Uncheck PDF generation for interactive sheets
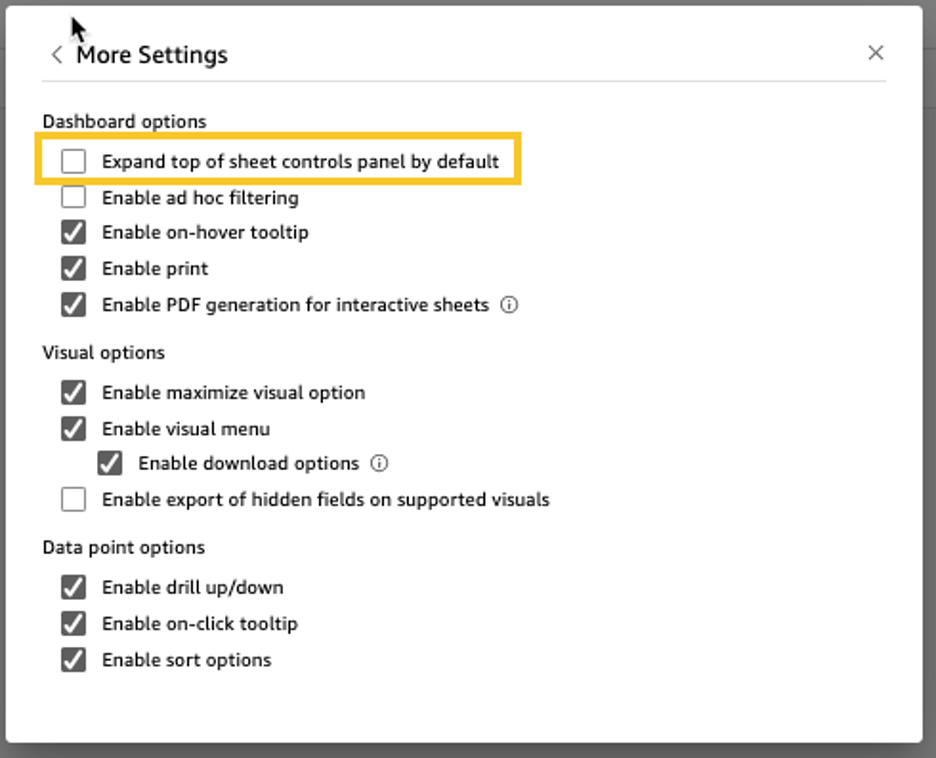 (x=73, y=305)
